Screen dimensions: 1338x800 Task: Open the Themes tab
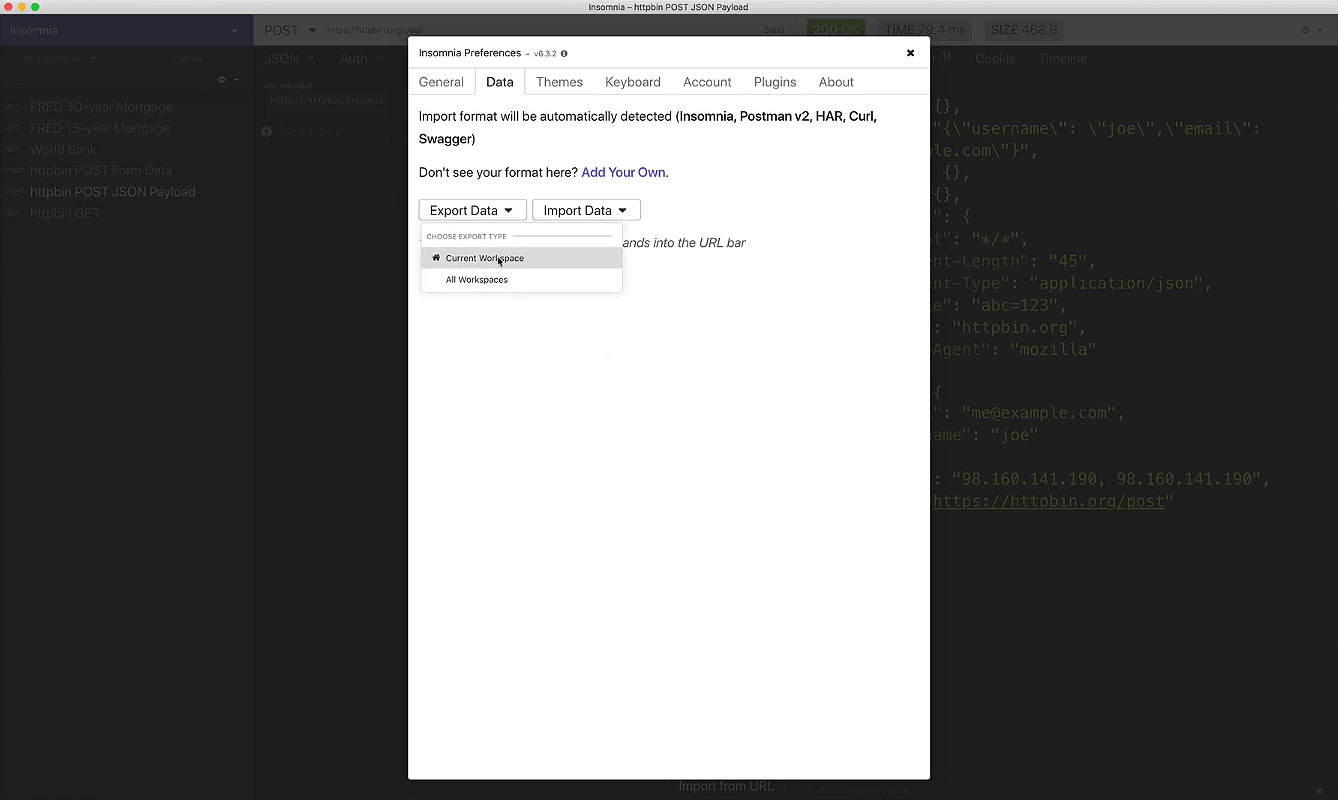(559, 82)
